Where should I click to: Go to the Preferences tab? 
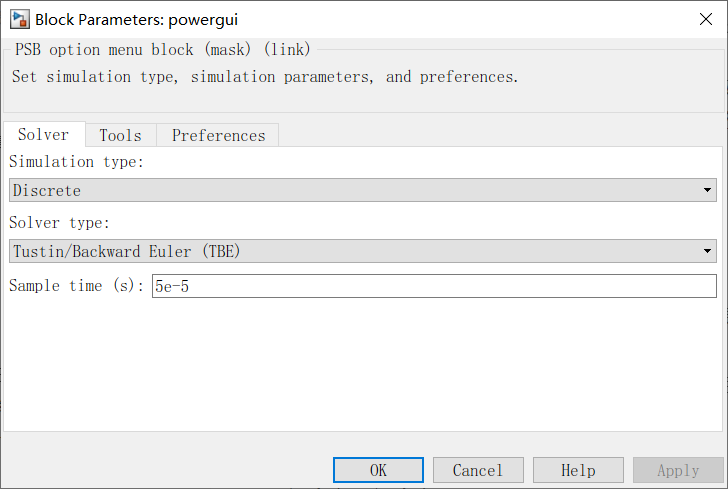coord(218,135)
